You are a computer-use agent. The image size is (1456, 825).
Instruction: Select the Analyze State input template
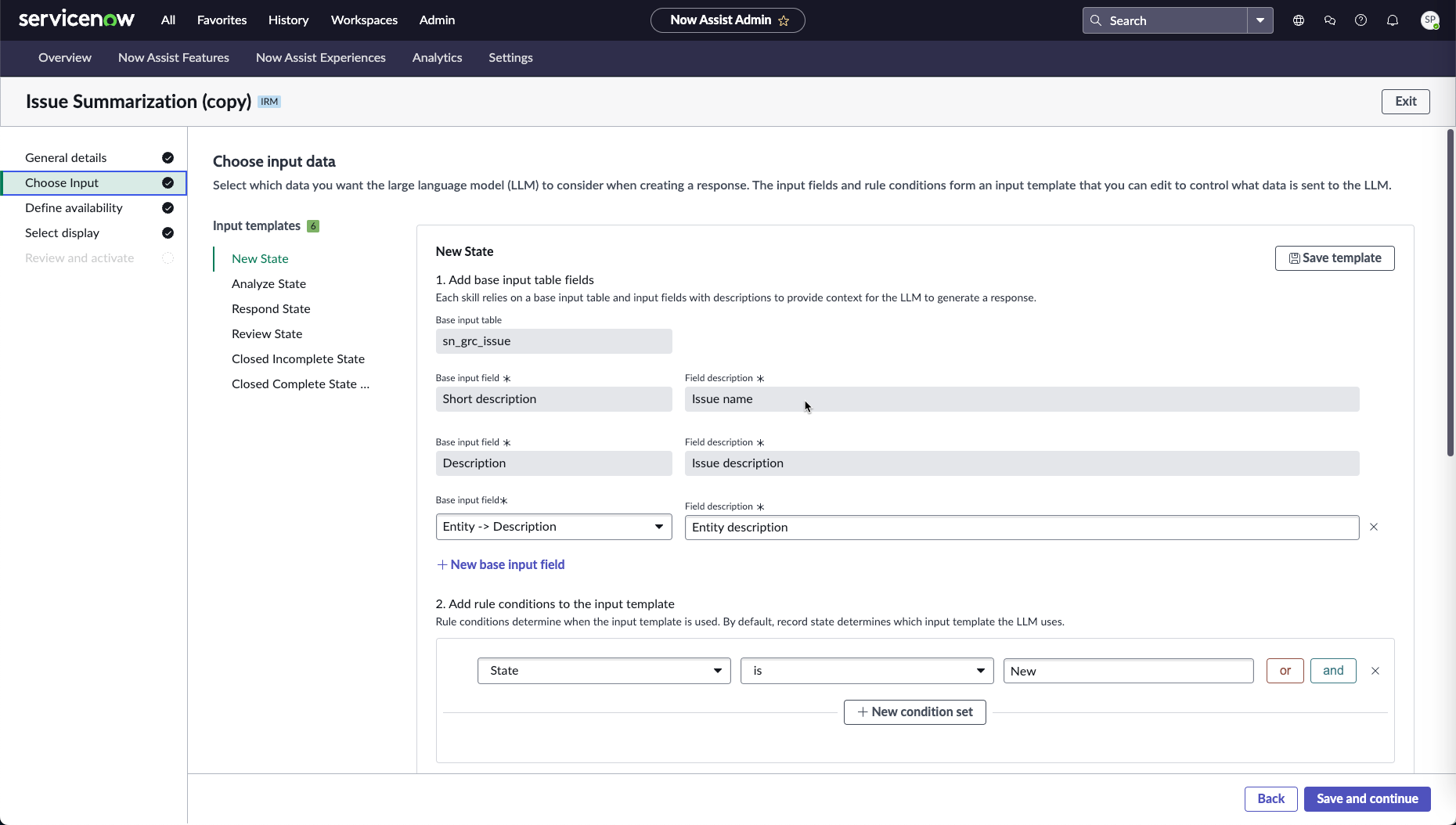268,284
